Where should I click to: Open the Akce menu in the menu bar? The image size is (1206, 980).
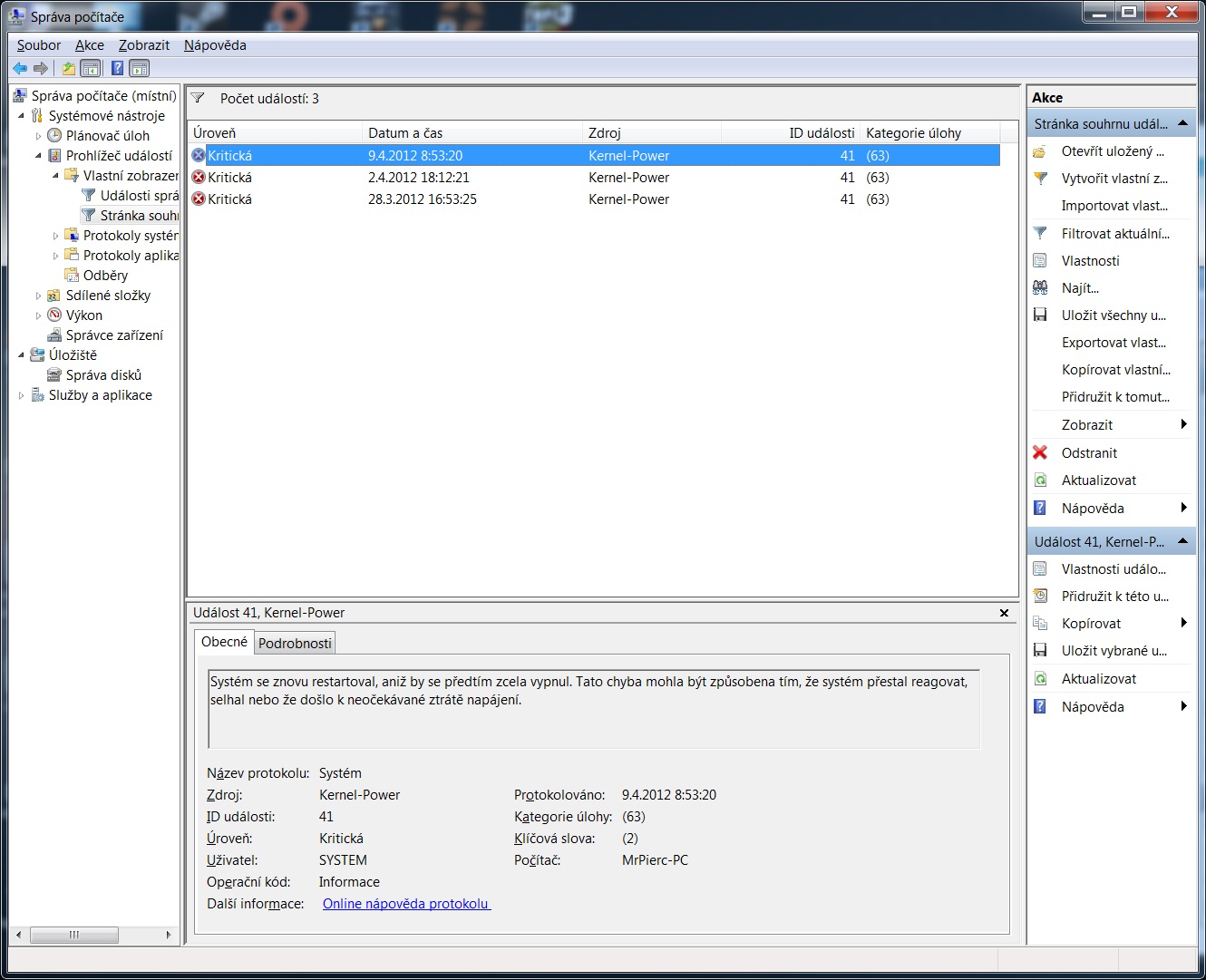[x=90, y=45]
